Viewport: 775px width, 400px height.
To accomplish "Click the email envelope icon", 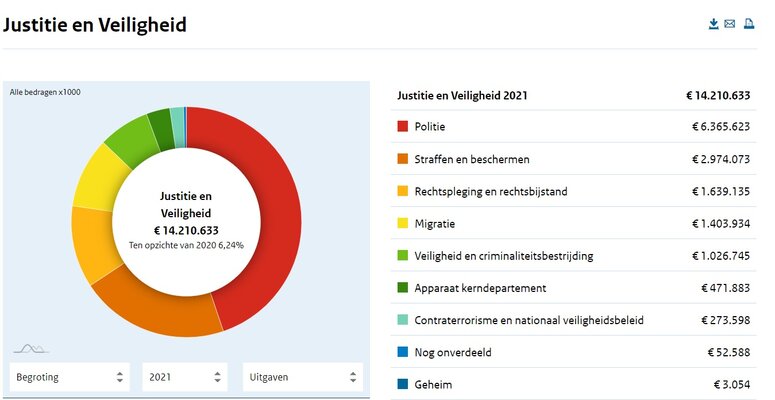I will coord(730,24).
